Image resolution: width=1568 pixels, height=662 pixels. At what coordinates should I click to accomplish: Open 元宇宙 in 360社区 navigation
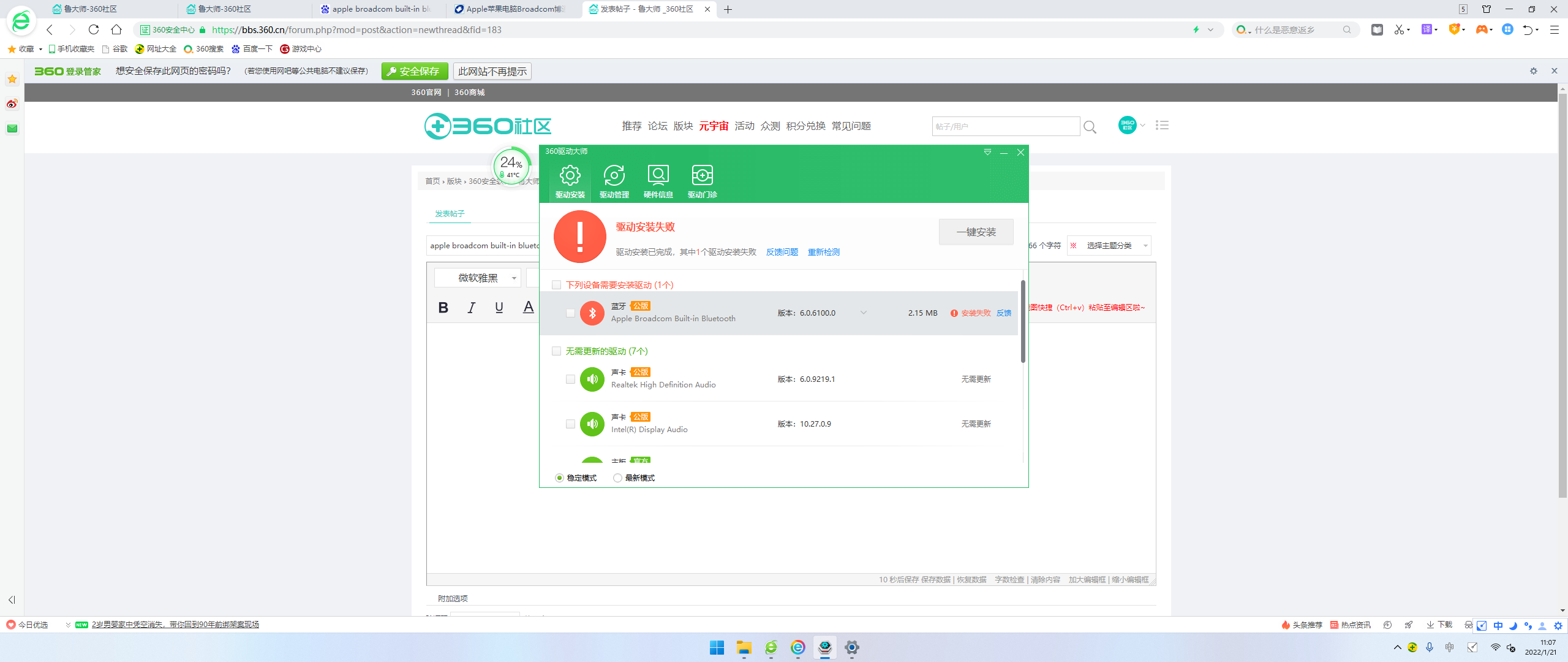(714, 126)
